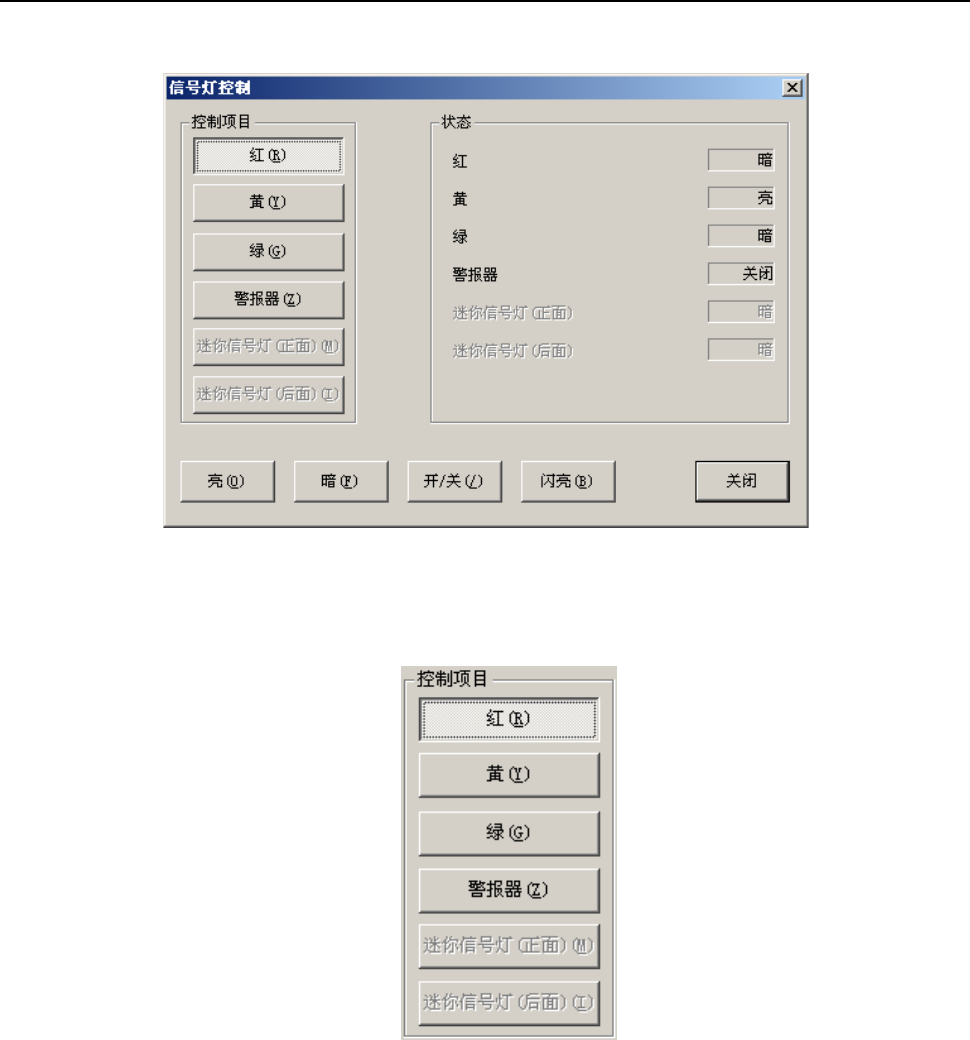
Task: Close the 信号灯控制 dialog with the X
Action: pyautogui.click(x=792, y=88)
